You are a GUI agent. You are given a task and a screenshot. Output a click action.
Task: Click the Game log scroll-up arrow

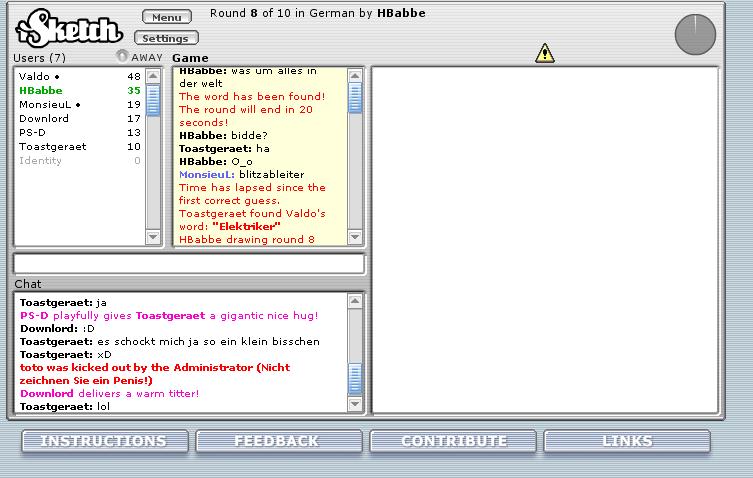point(355,75)
